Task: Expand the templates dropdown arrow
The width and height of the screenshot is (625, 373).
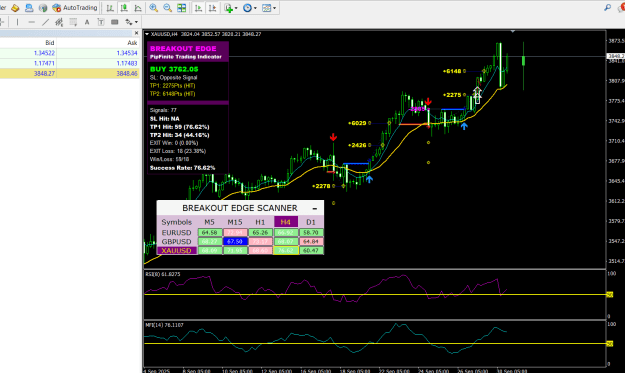Action: [x=274, y=8]
